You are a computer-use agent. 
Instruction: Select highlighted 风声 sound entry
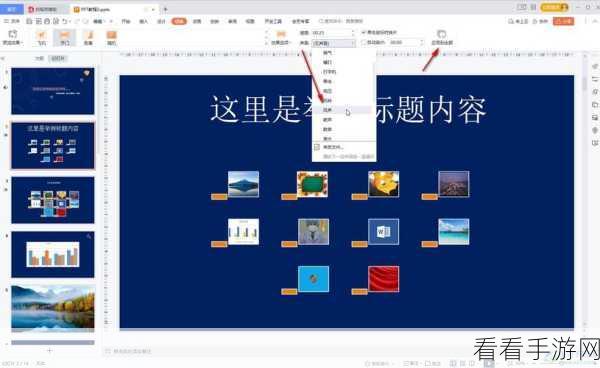[x=342, y=110]
